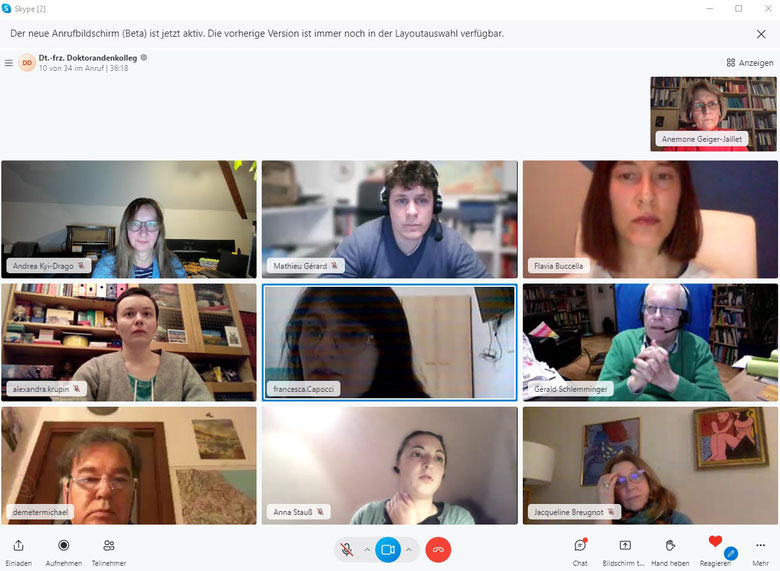Select francesca.Capocci's highlighted video tile
The height and width of the screenshot is (571, 780).
[390, 342]
